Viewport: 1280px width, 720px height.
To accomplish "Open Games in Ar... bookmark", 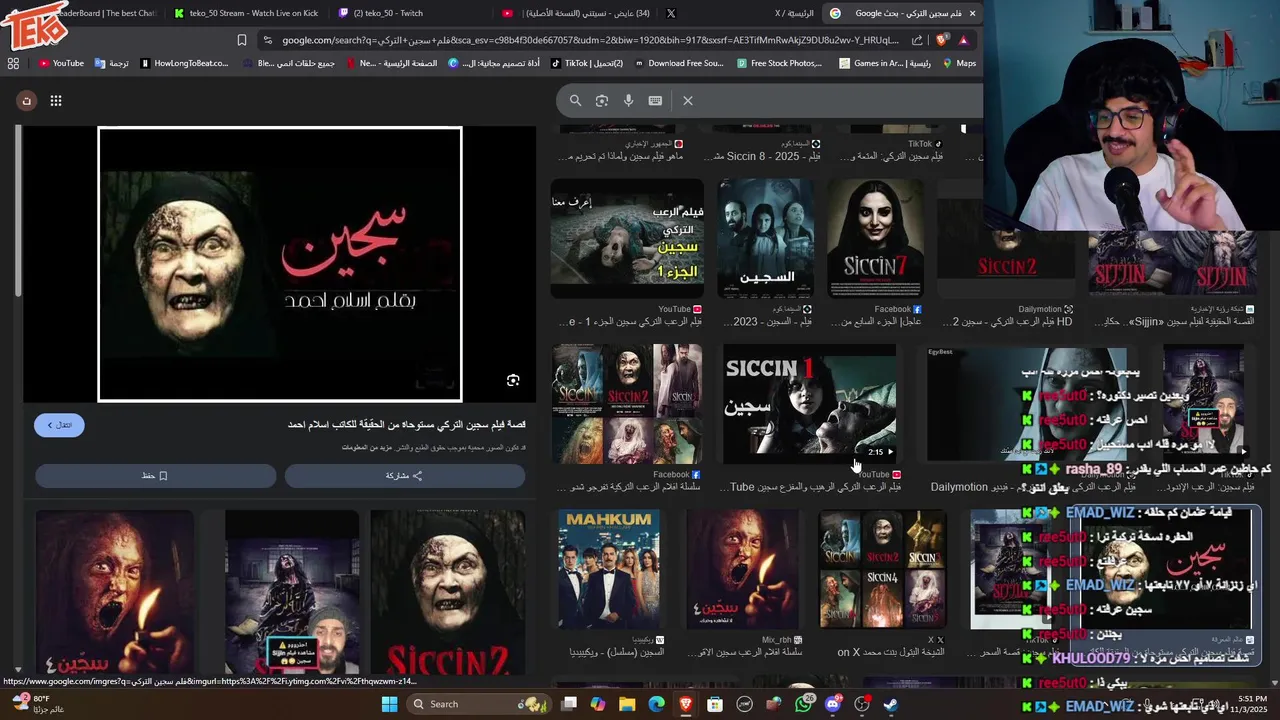I will (x=884, y=63).
